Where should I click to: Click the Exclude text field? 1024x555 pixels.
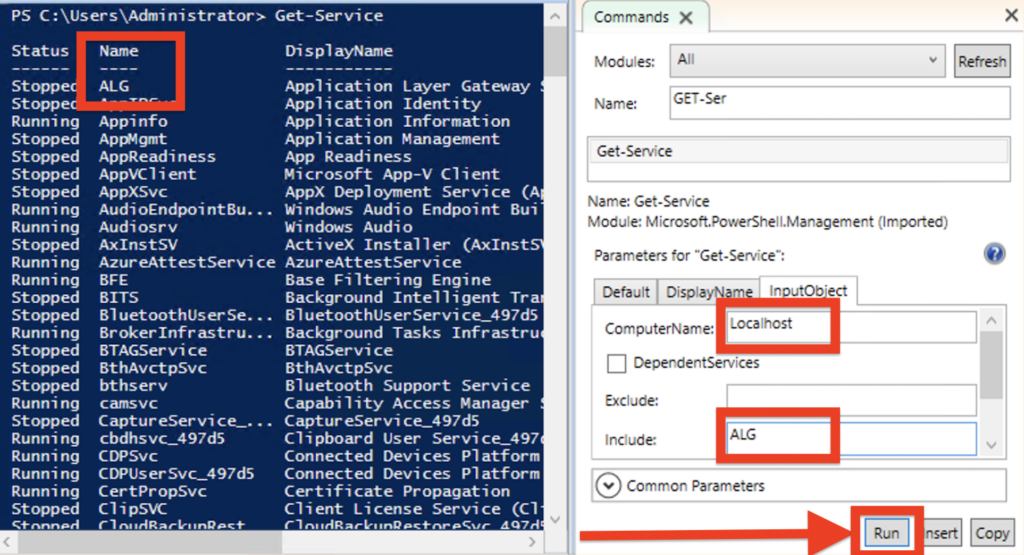click(850, 400)
